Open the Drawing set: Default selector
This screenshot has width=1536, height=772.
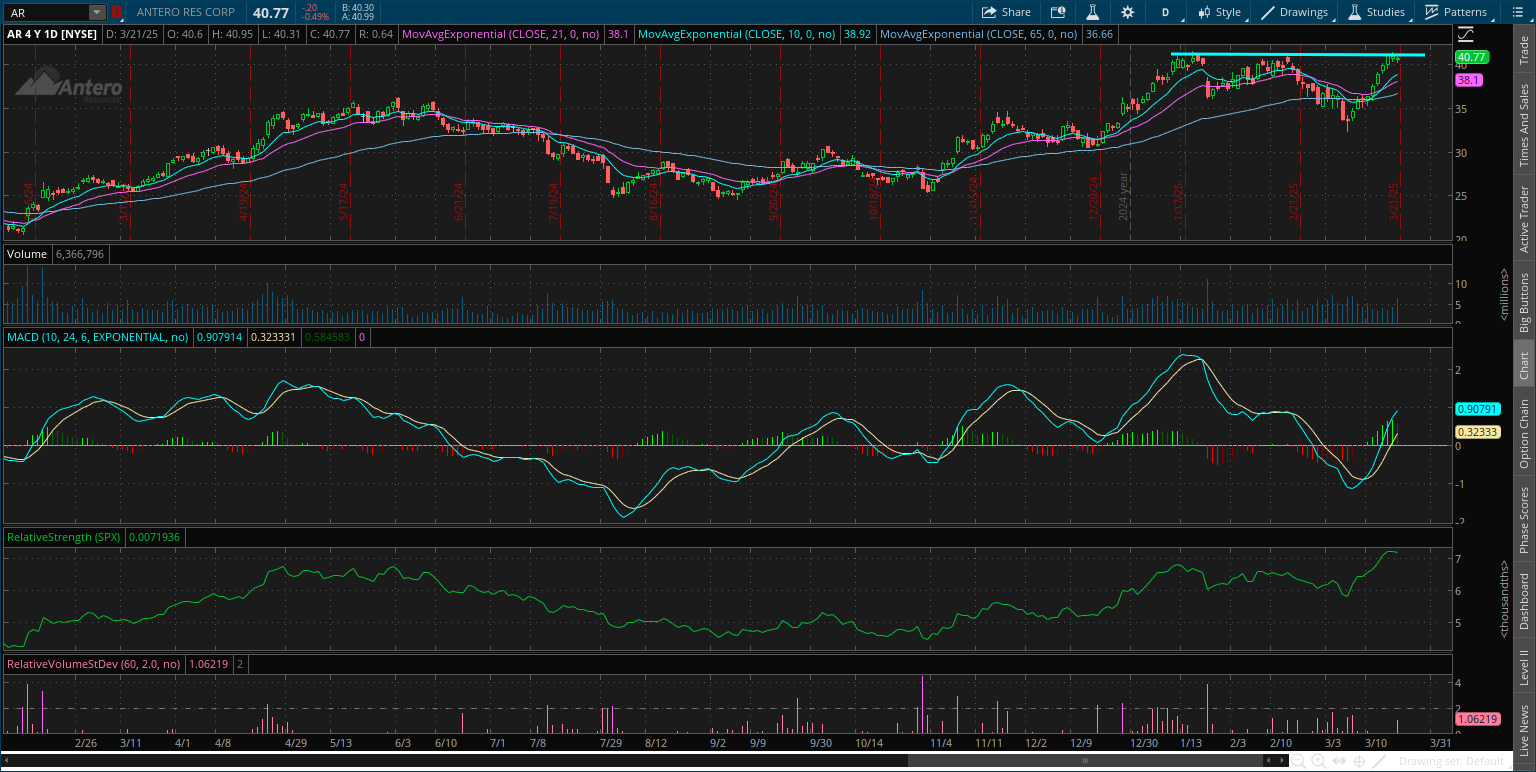click(x=1450, y=761)
